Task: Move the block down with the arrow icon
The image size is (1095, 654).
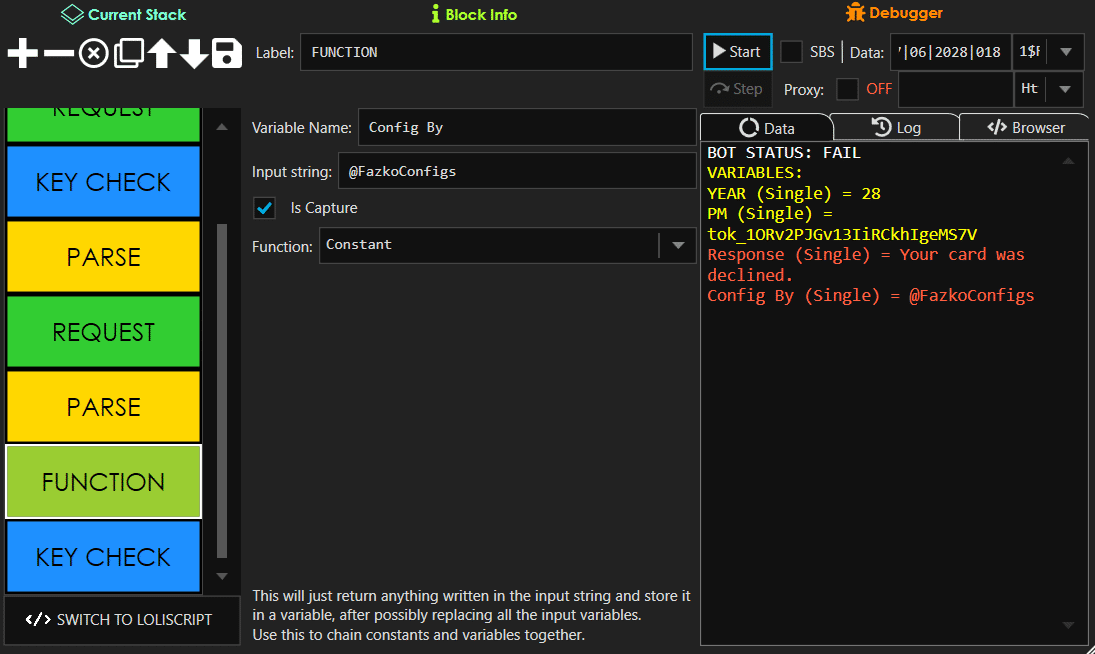Action: [x=193, y=52]
